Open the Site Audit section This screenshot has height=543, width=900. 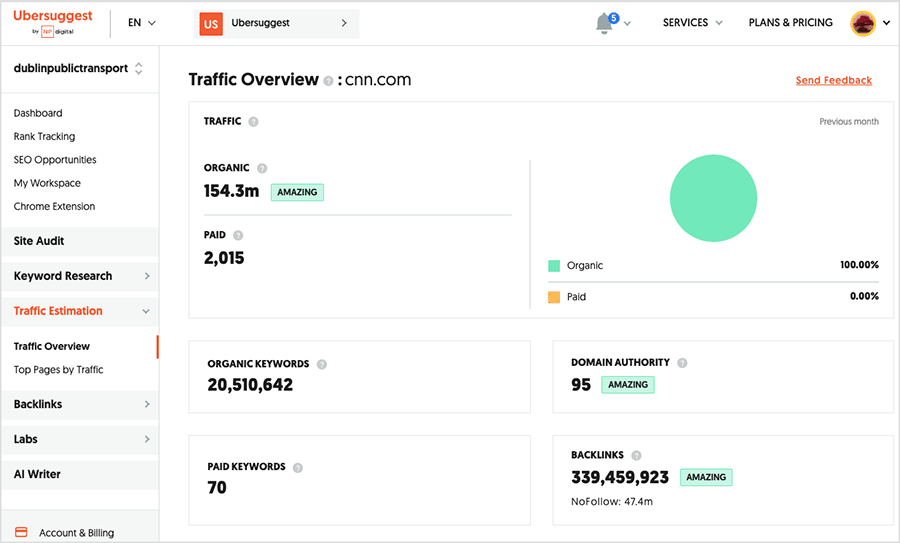tap(80, 241)
